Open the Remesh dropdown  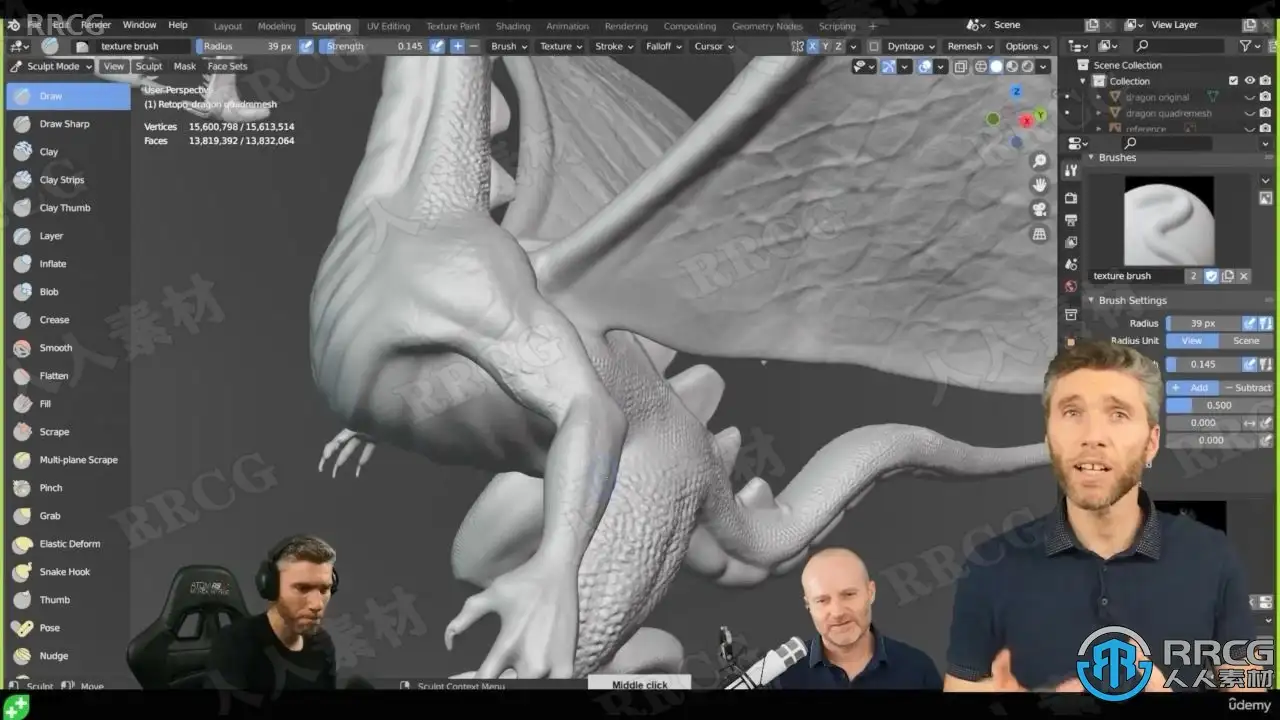coord(970,46)
